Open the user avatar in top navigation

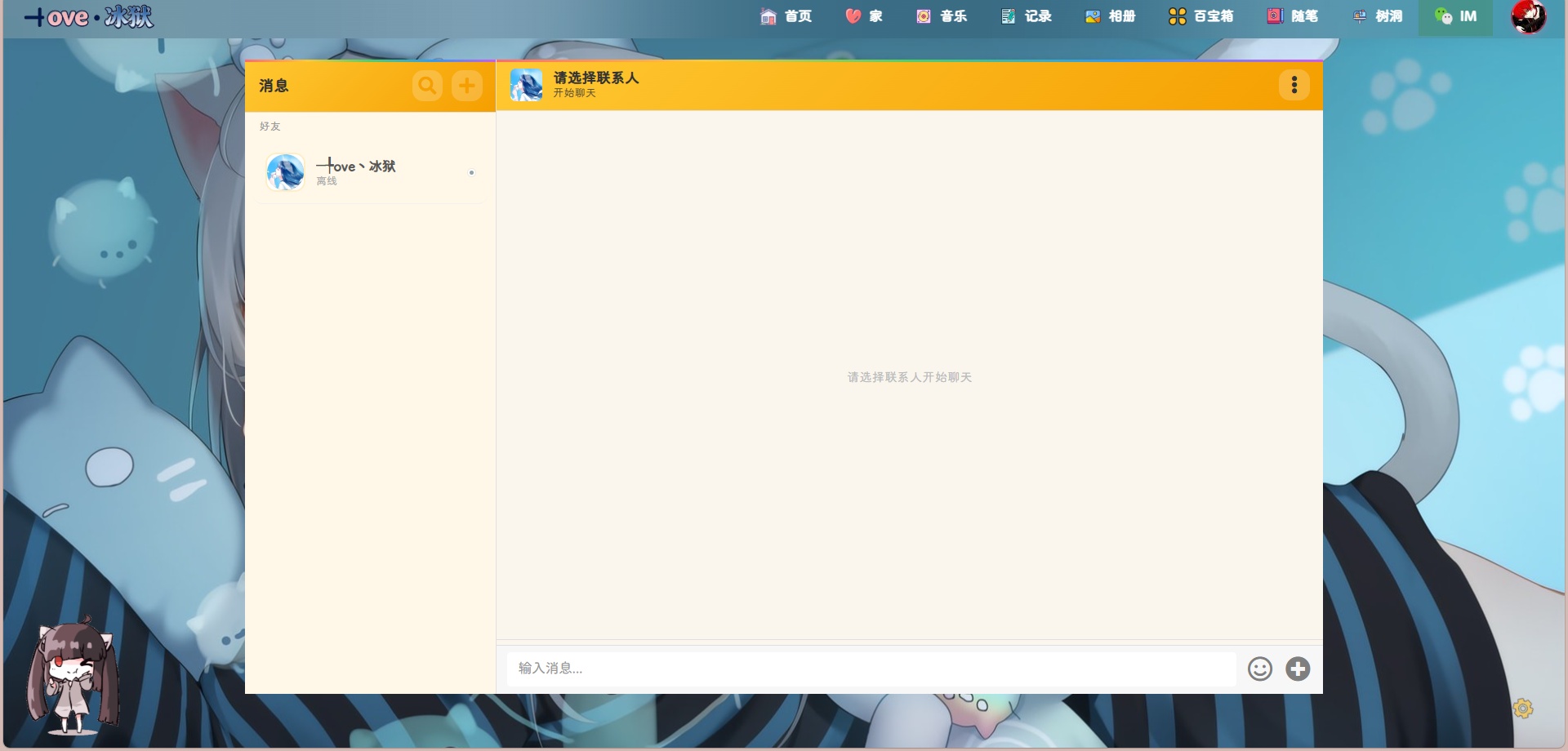tap(1529, 16)
